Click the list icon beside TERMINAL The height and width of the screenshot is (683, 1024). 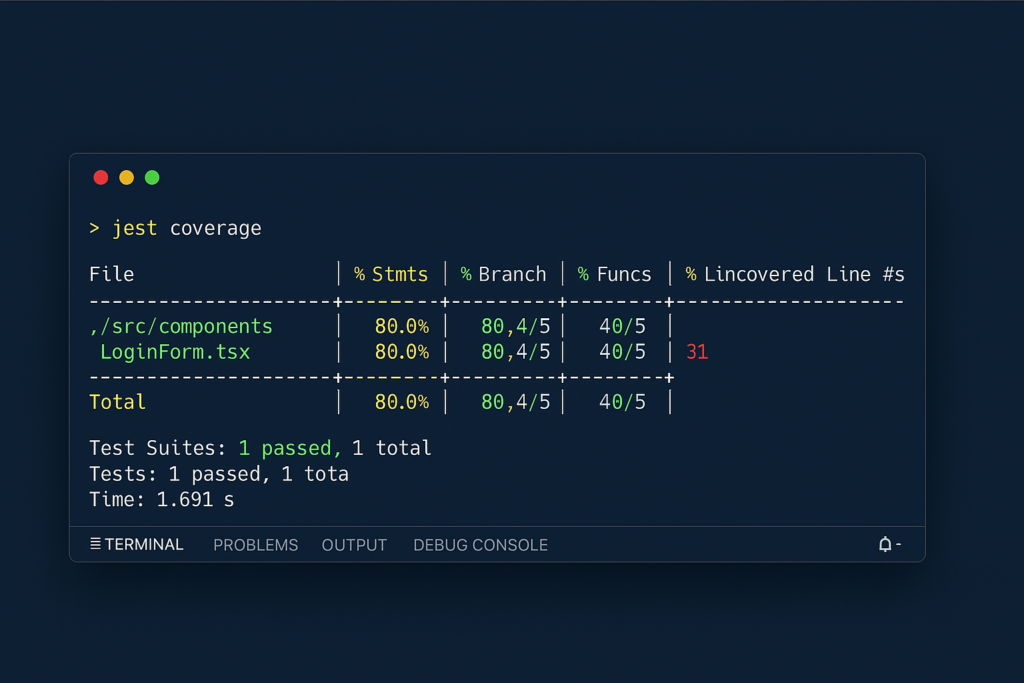point(95,545)
